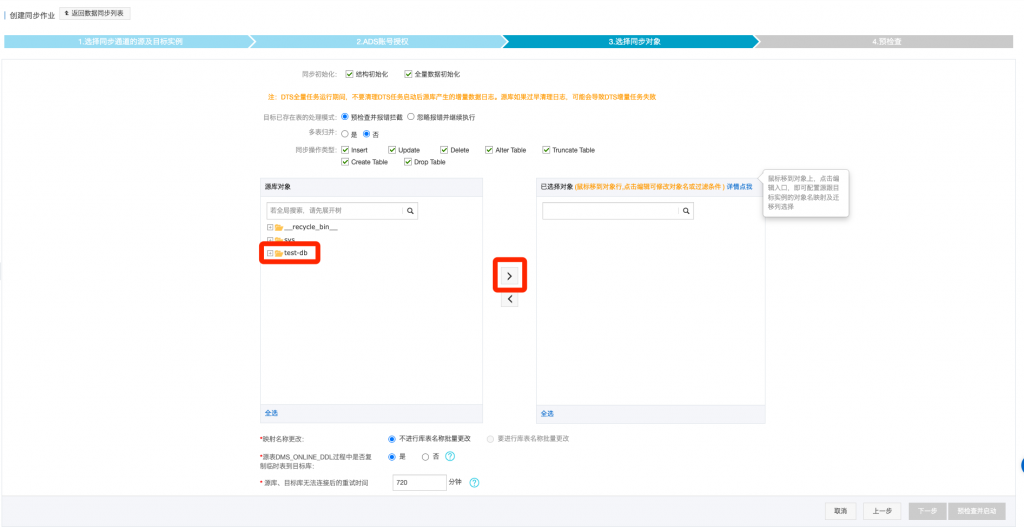The image size is (1024, 527).
Task: Click the __recycle_bin__ folder icon
Action: pos(279,227)
